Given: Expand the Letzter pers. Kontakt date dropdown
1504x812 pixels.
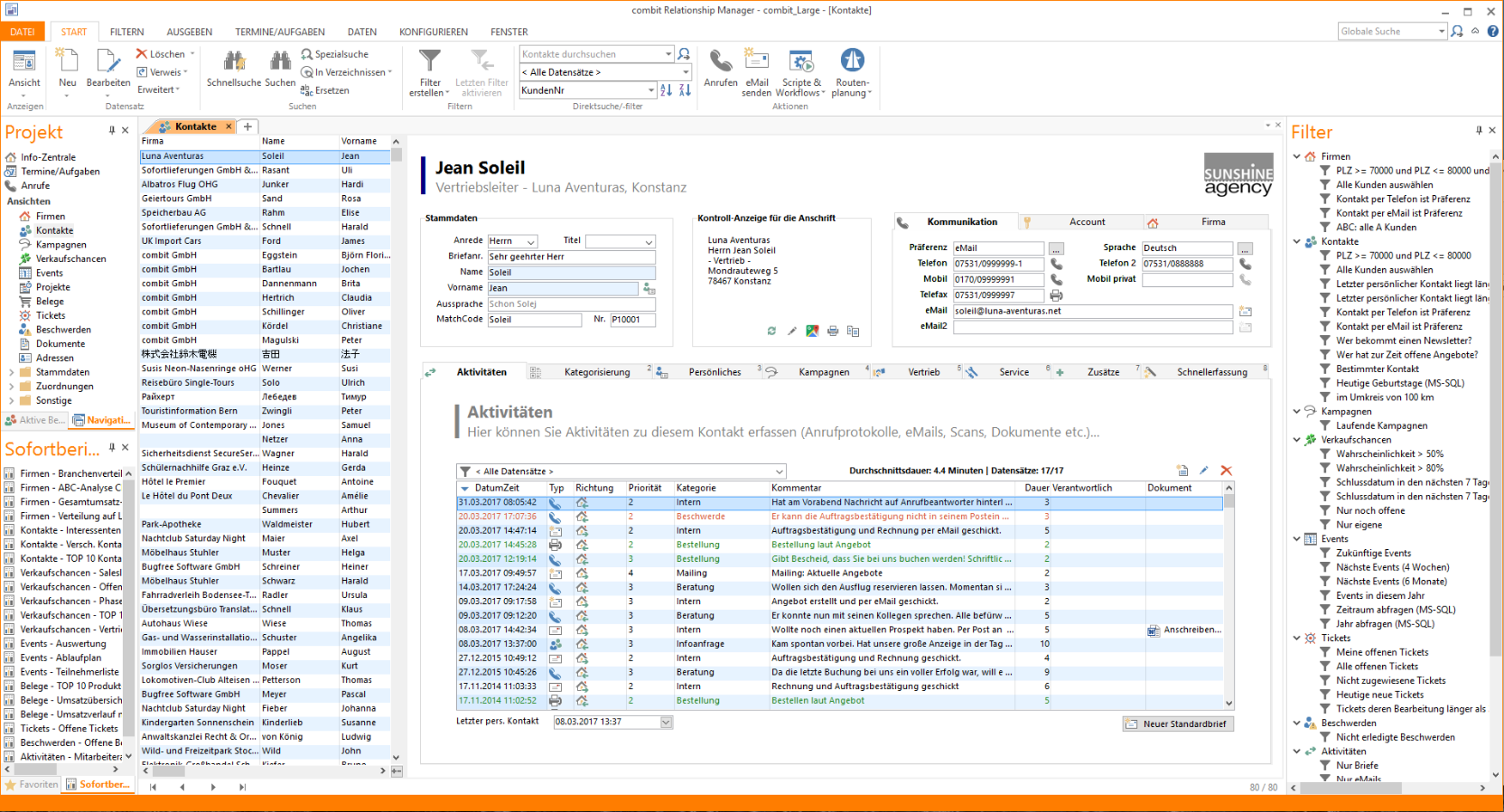Looking at the screenshot, I should (667, 723).
